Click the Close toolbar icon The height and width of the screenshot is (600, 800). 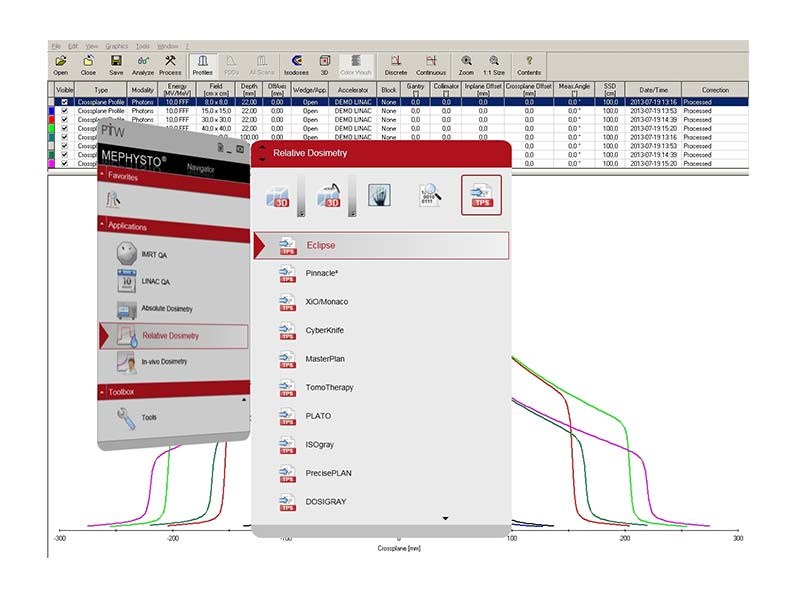coord(88,65)
